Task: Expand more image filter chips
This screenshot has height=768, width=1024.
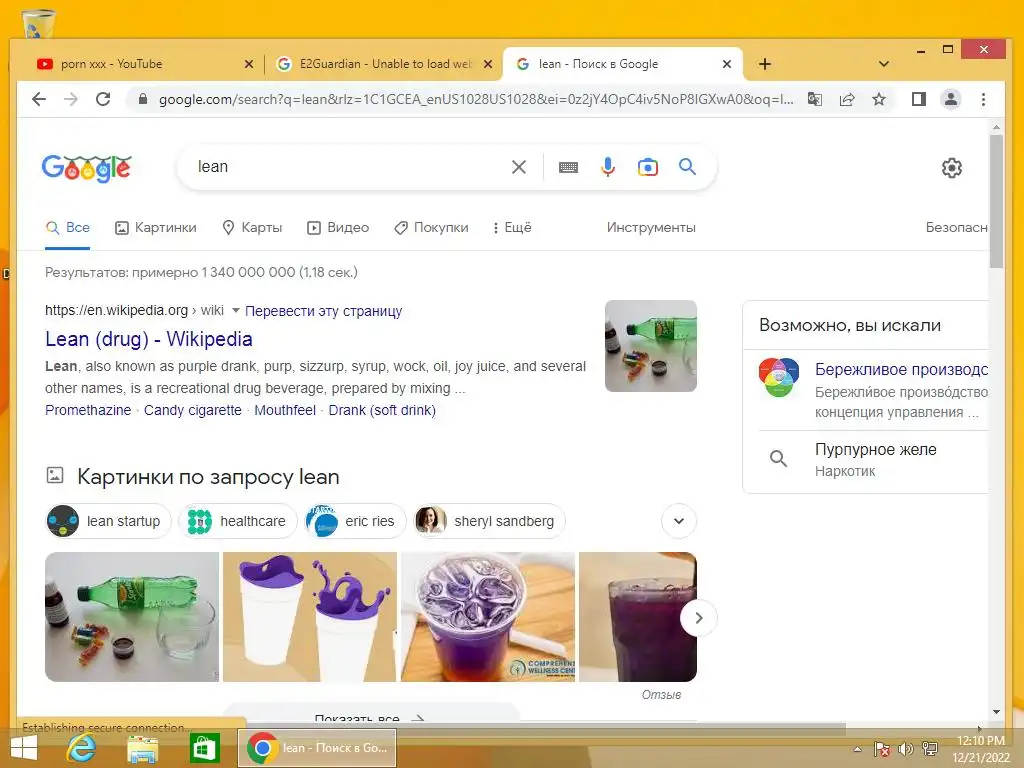Action: (x=679, y=521)
